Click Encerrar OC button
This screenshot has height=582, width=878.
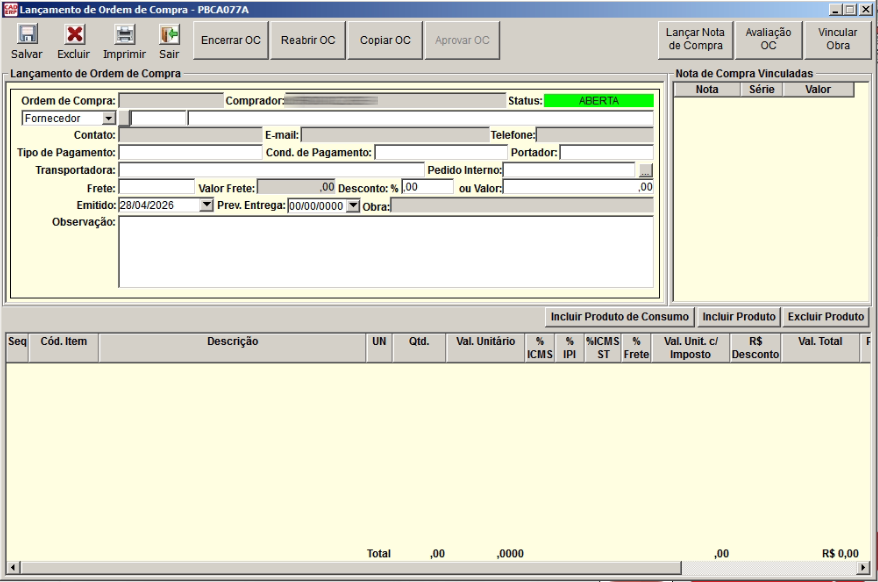[x=231, y=40]
